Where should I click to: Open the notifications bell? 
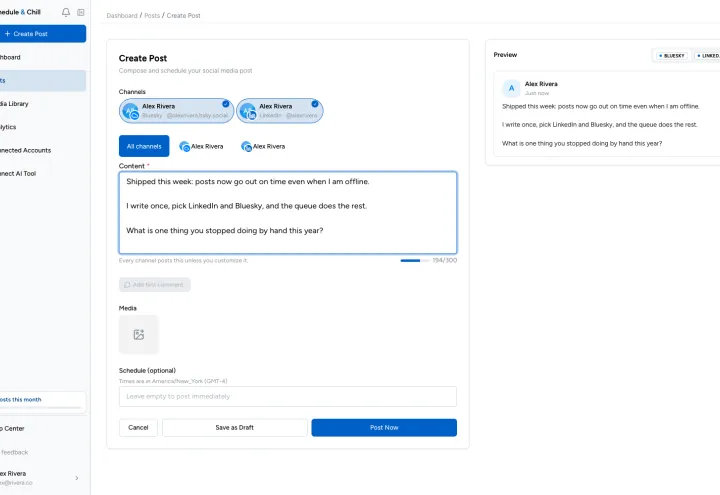66,12
